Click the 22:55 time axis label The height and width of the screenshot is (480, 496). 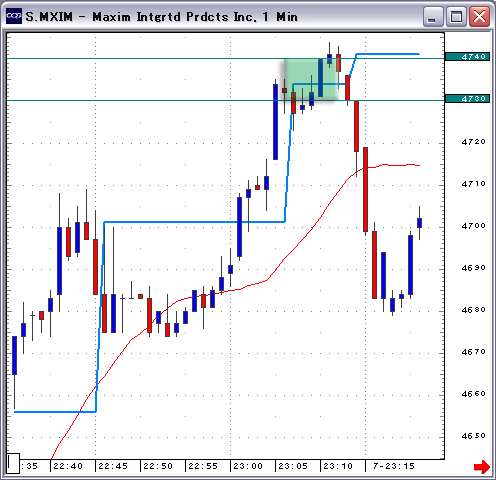tap(203, 466)
